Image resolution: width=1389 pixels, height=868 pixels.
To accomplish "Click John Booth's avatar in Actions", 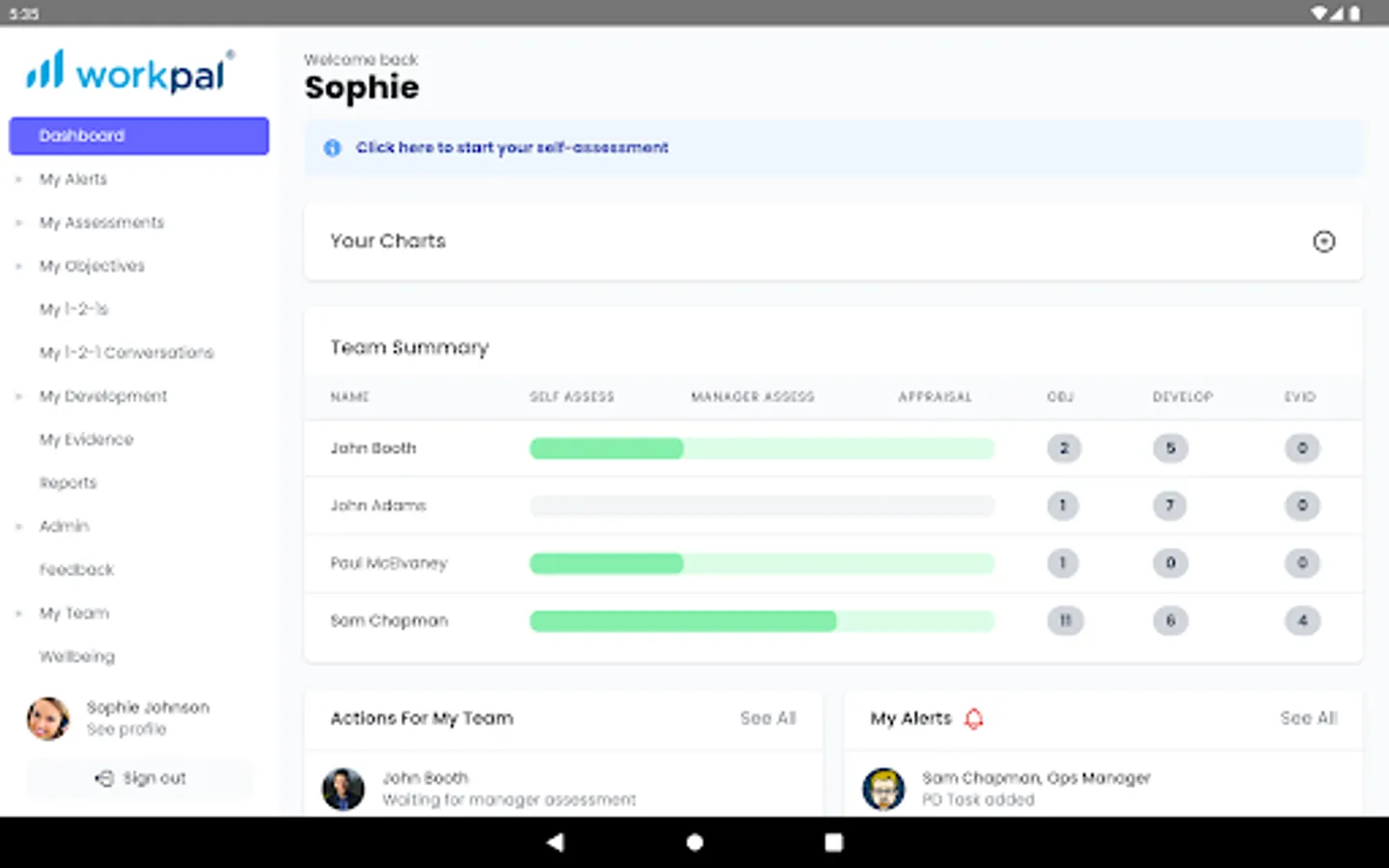I will (343, 789).
